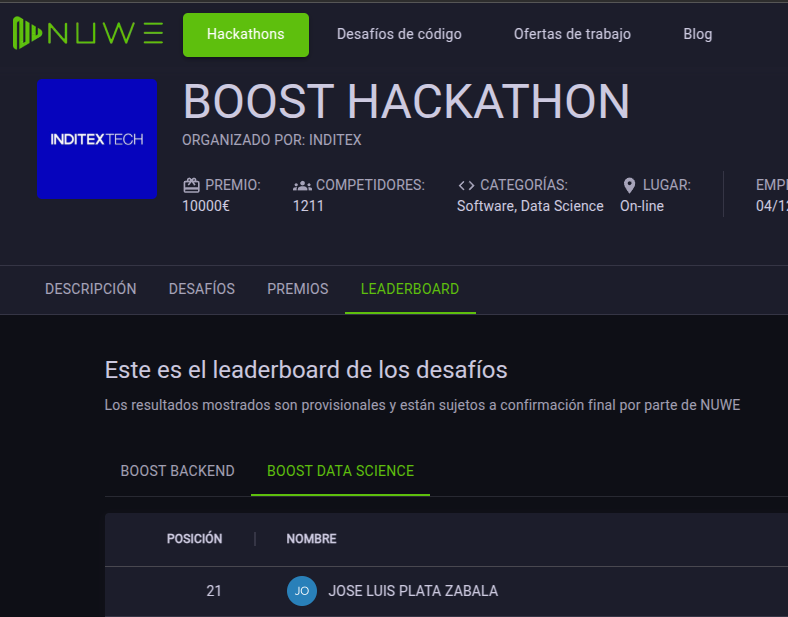Click the categories code brackets icon
The image size is (788, 617).
click(x=466, y=185)
